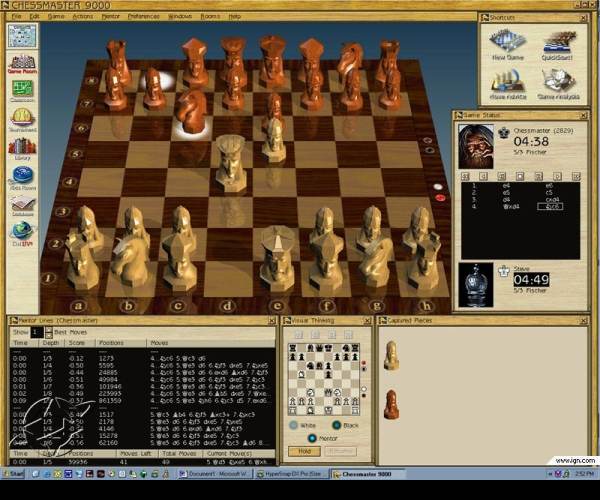Open the Actions menu

coord(82,16)
